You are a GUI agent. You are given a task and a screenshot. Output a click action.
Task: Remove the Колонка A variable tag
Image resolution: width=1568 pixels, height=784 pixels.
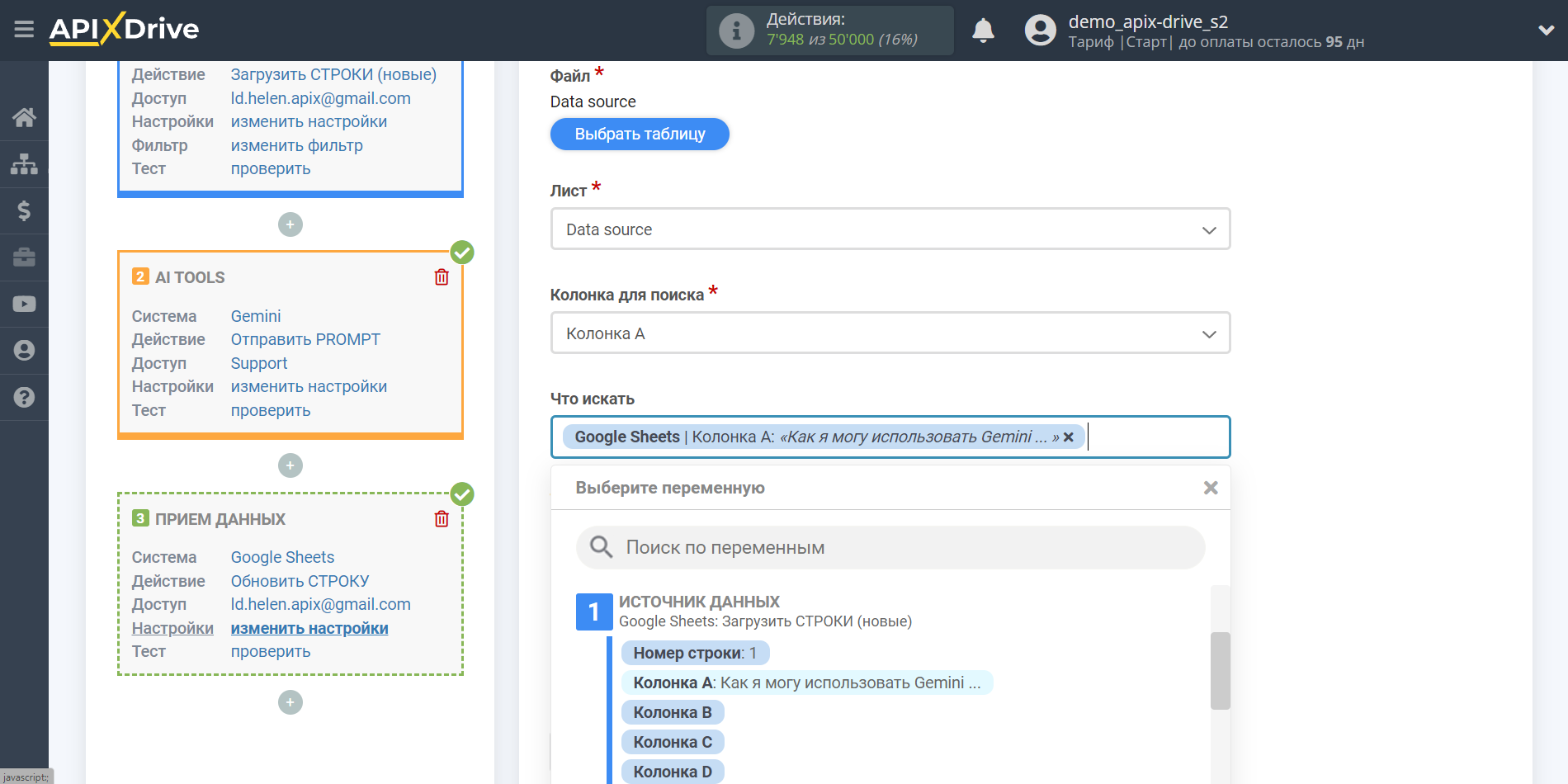point(1069,437)
